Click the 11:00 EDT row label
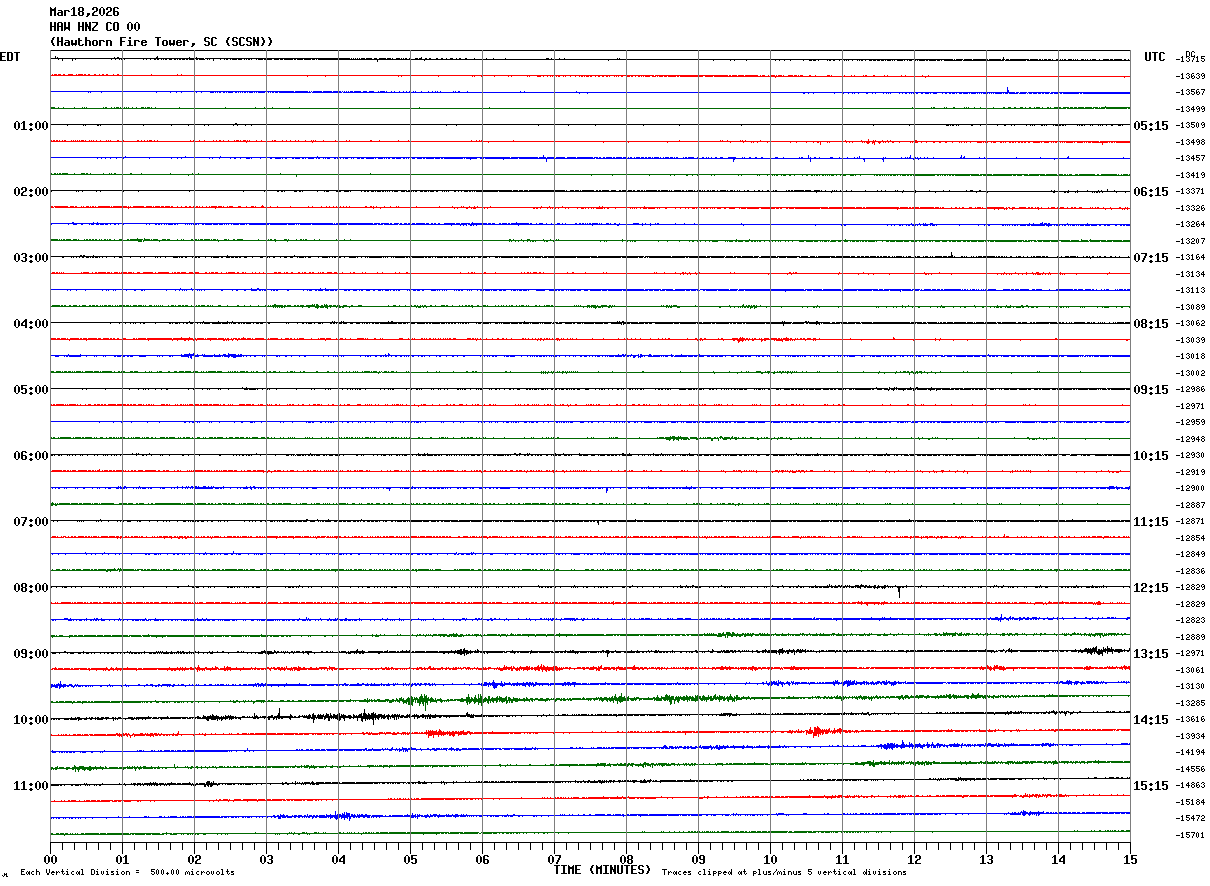The height and width of the screenshot is (886, 1210). click(x=31, y=786)
